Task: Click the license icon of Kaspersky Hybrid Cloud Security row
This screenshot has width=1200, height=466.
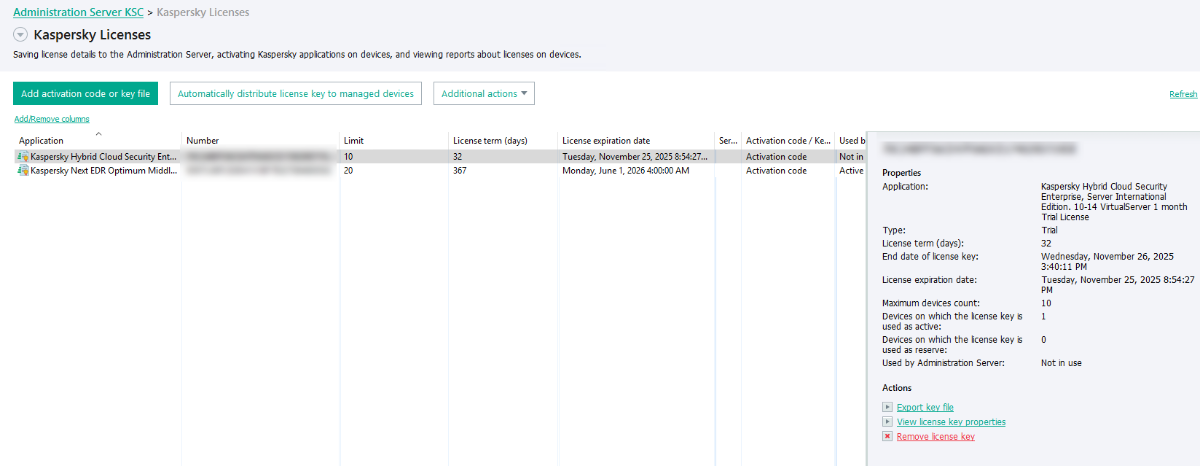Action: 23,157
